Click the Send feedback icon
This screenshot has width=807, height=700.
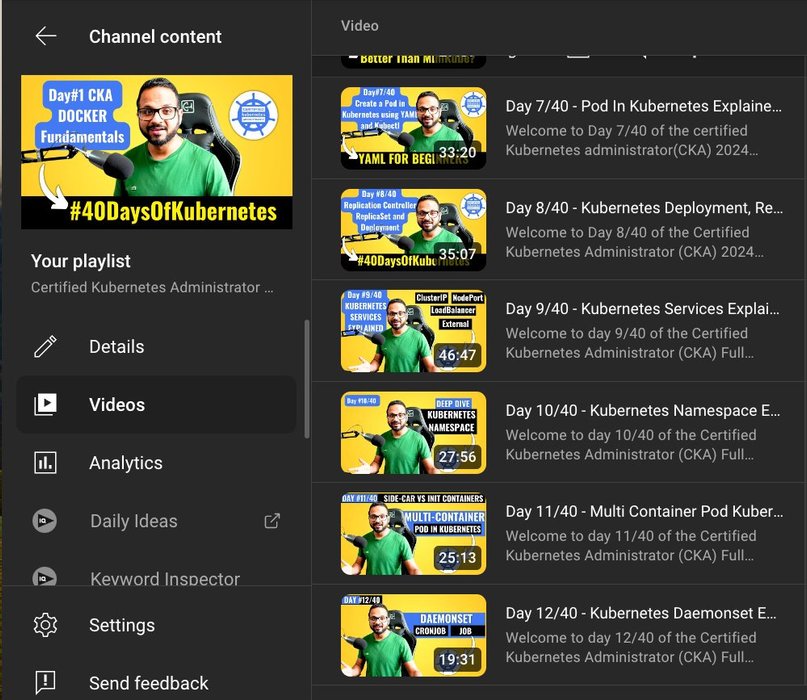[x=45, y=683]
